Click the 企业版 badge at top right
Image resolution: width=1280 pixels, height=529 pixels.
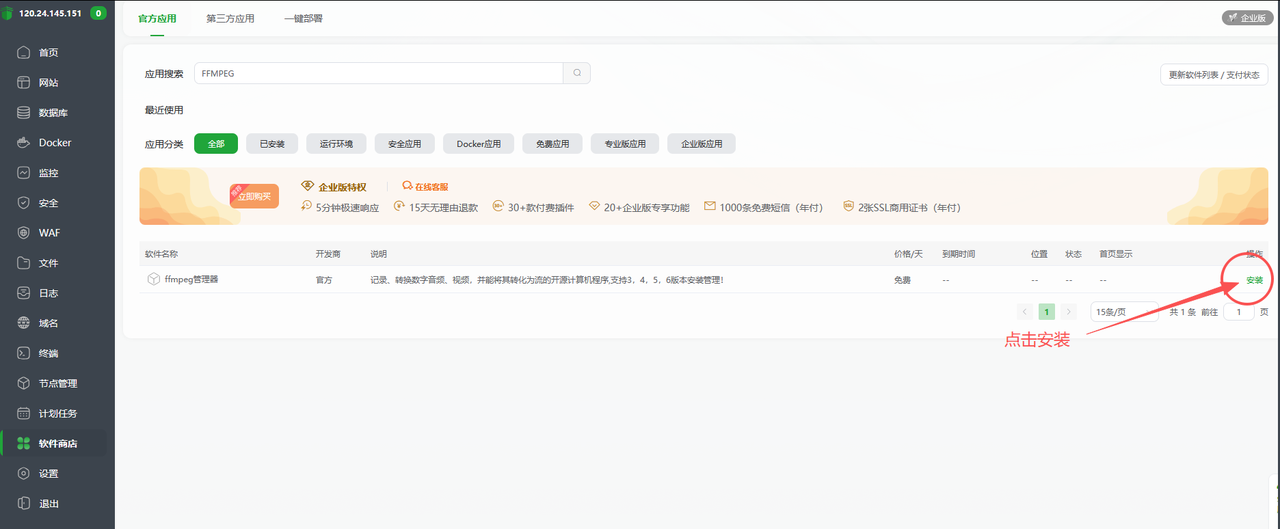pyautogui.click(x=1247, y=18)
